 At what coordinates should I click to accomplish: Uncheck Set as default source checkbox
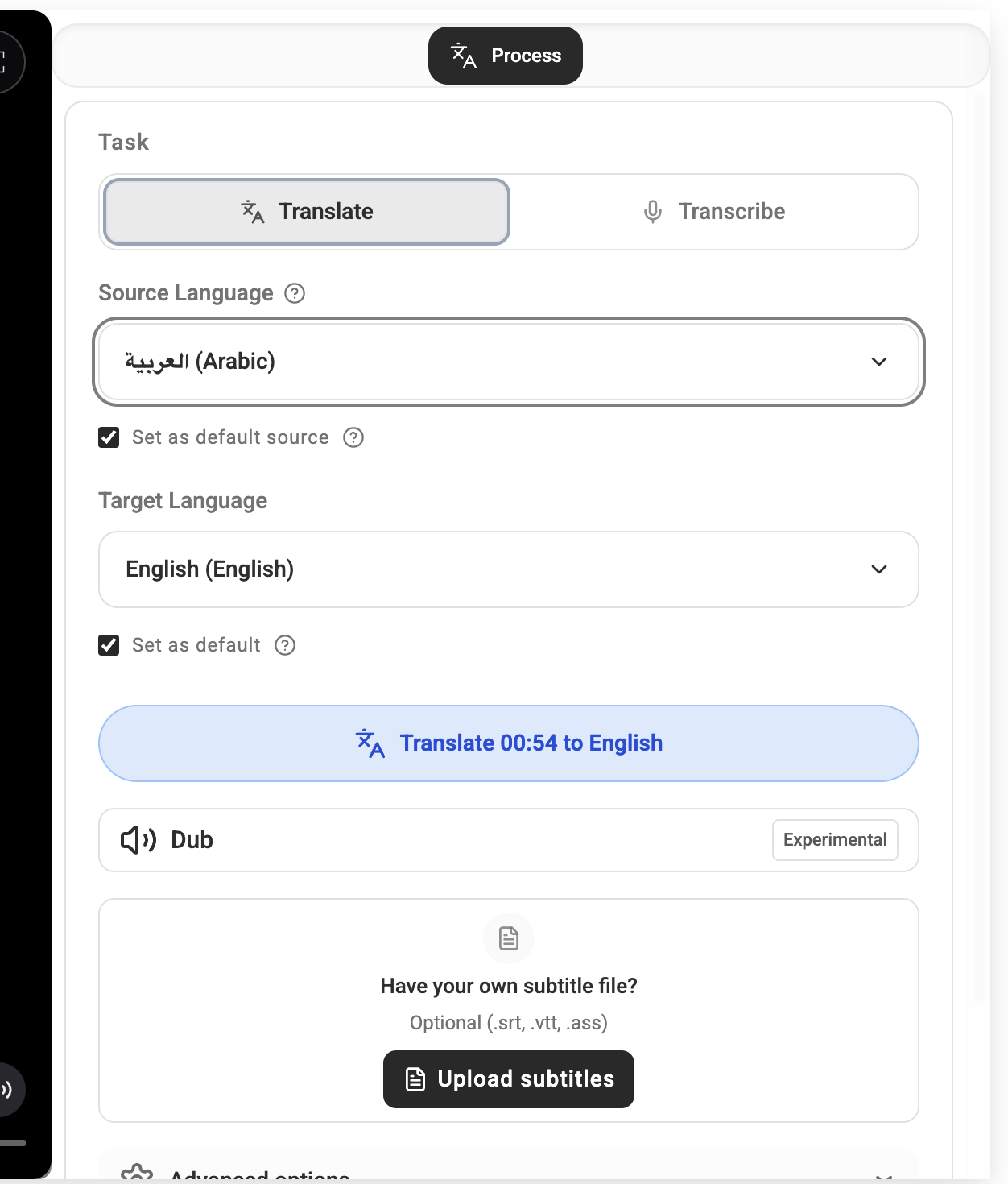109,437
